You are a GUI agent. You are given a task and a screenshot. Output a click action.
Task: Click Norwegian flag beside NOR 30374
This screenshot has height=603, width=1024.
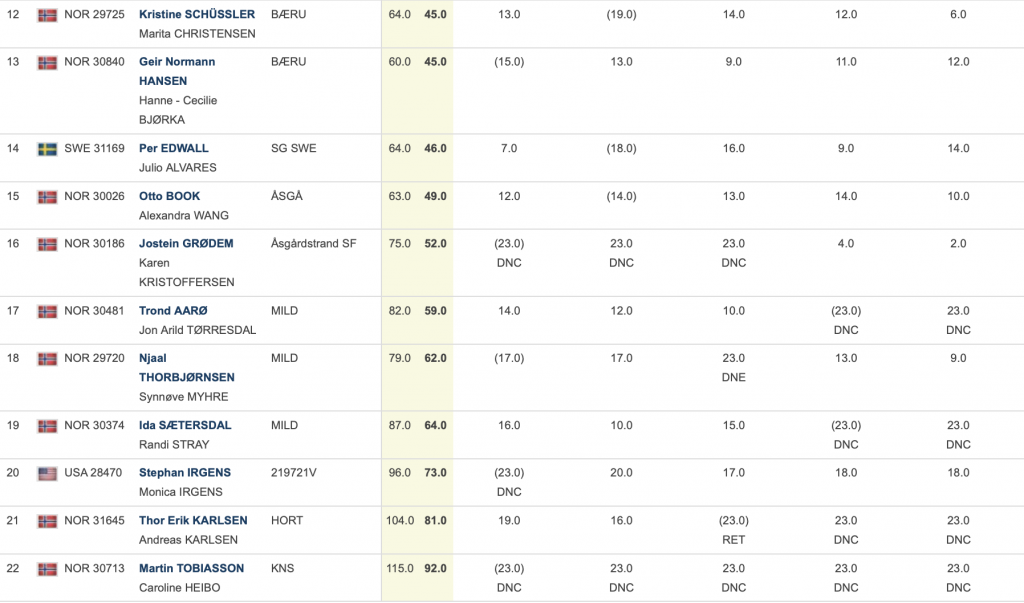[x=47, y=426]
